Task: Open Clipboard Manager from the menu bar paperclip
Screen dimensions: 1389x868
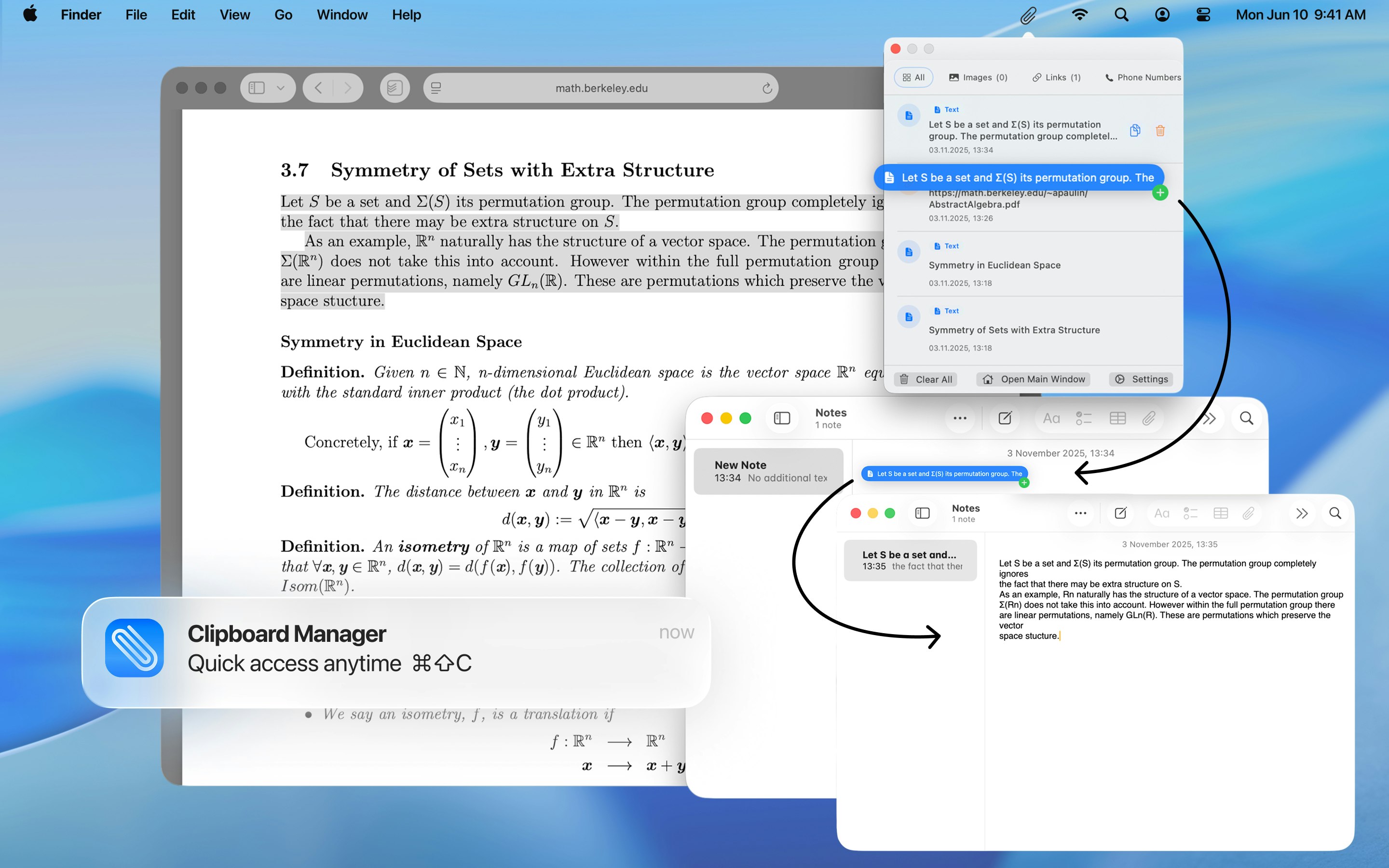Action: (x=1029, y=15)
